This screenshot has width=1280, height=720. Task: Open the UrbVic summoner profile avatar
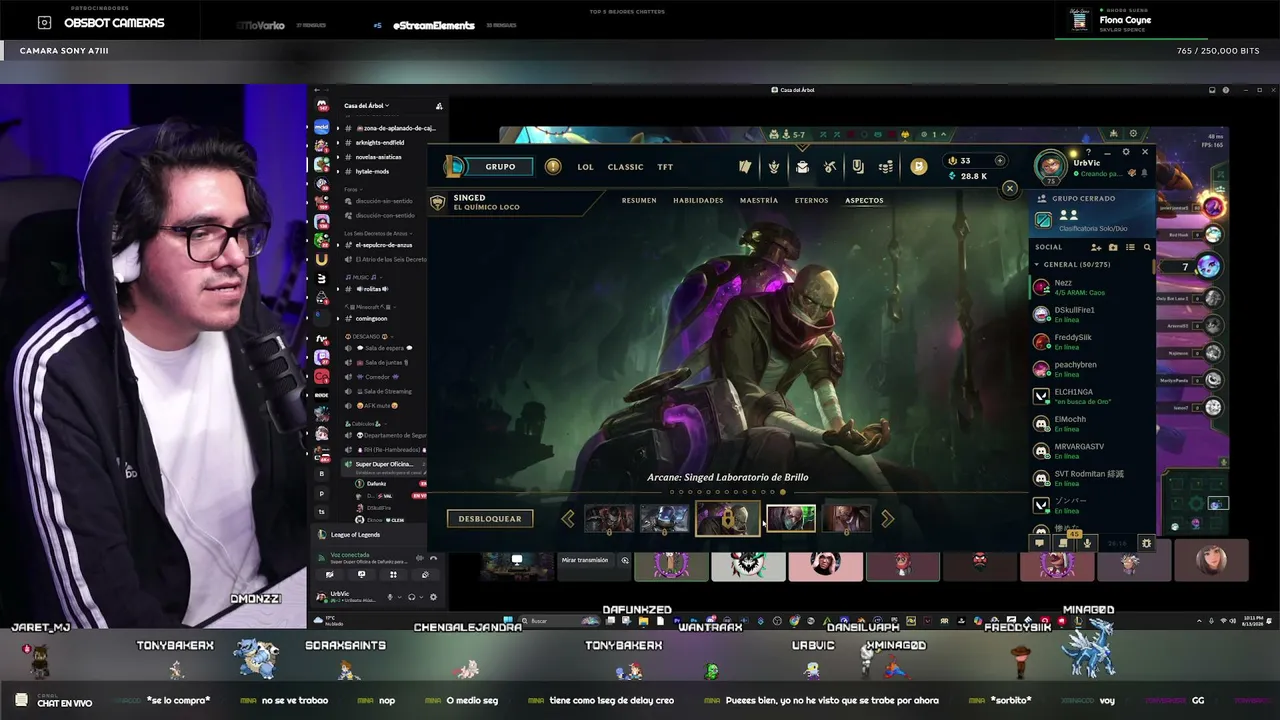click(x=1051, y=166)
